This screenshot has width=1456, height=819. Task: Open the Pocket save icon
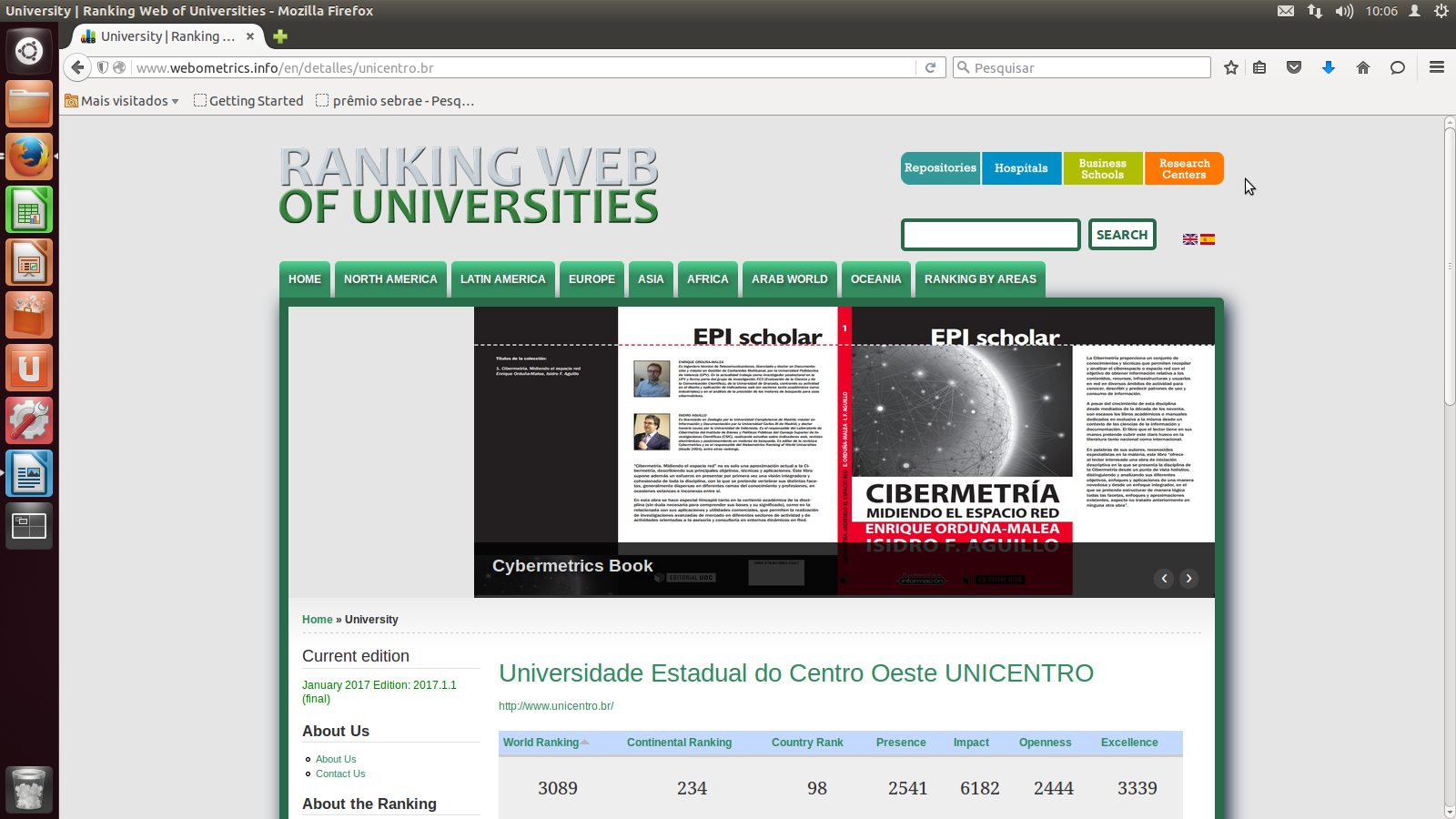(x=1294, y=67)
